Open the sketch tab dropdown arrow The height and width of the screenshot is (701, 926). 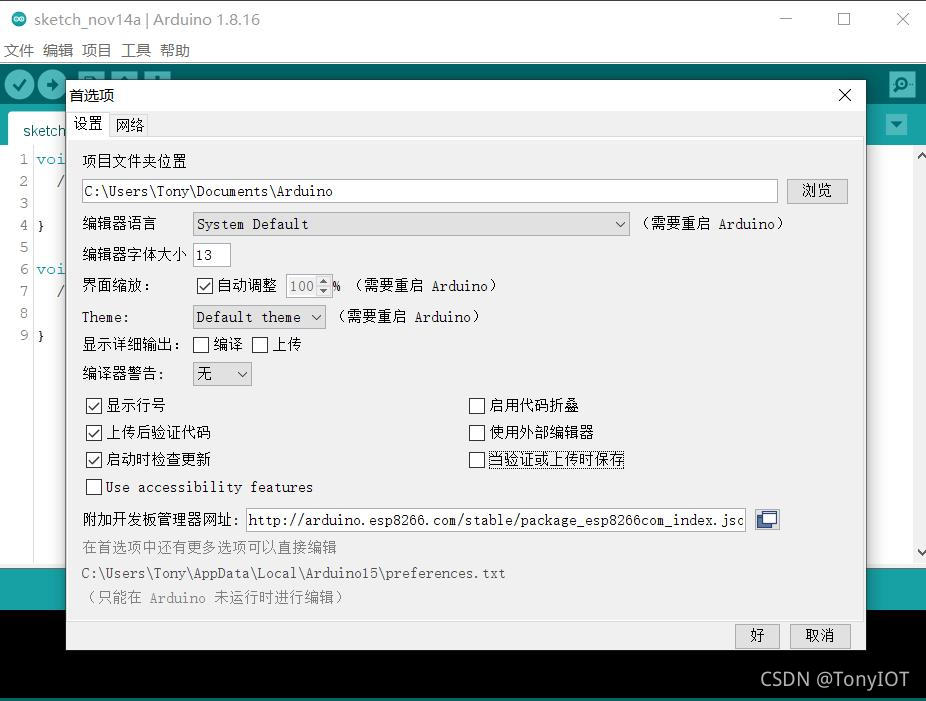[896, 125]
